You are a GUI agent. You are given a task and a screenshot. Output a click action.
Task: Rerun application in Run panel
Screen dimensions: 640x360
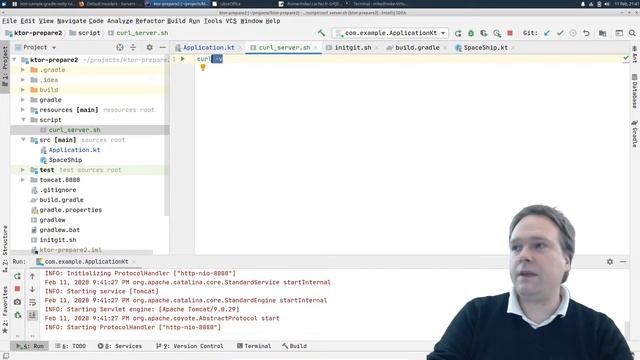[x=17, y=276]
